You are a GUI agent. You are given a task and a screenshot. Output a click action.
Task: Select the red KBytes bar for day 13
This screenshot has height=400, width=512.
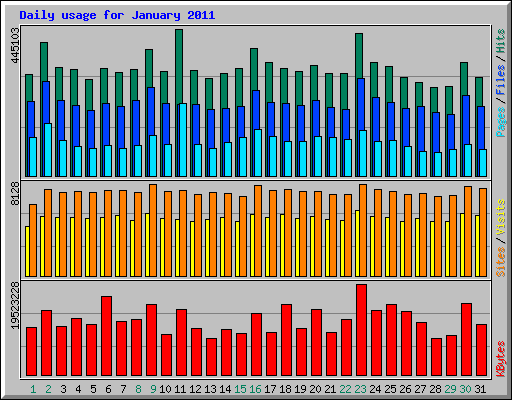pos(211,357)
